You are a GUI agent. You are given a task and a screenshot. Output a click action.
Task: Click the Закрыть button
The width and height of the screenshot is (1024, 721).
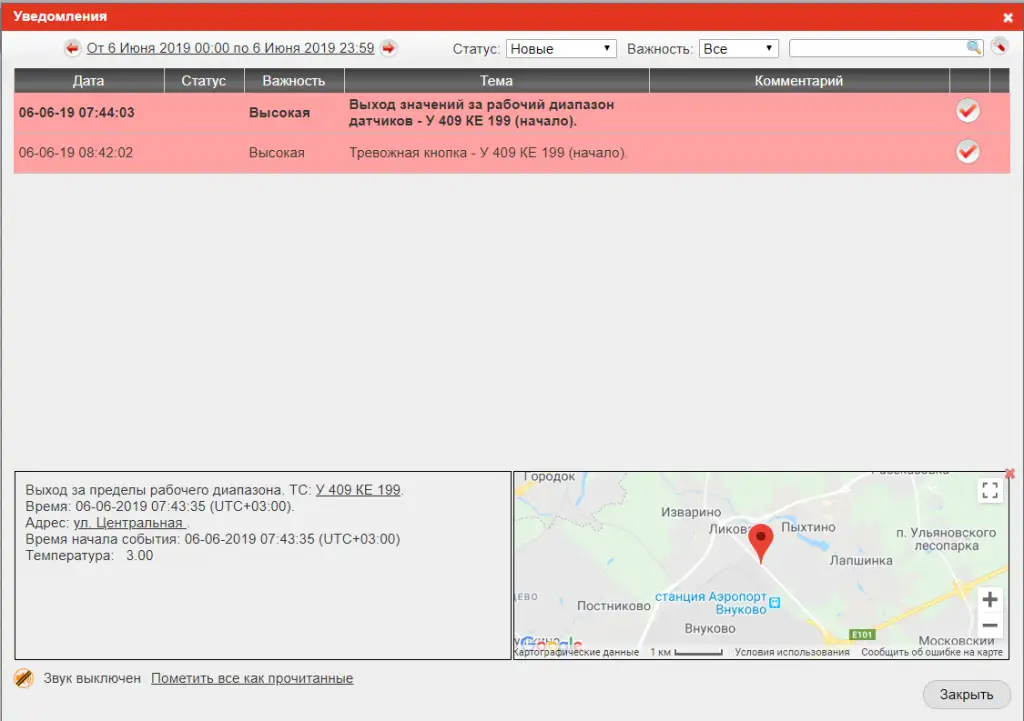(x=966, y=695)
